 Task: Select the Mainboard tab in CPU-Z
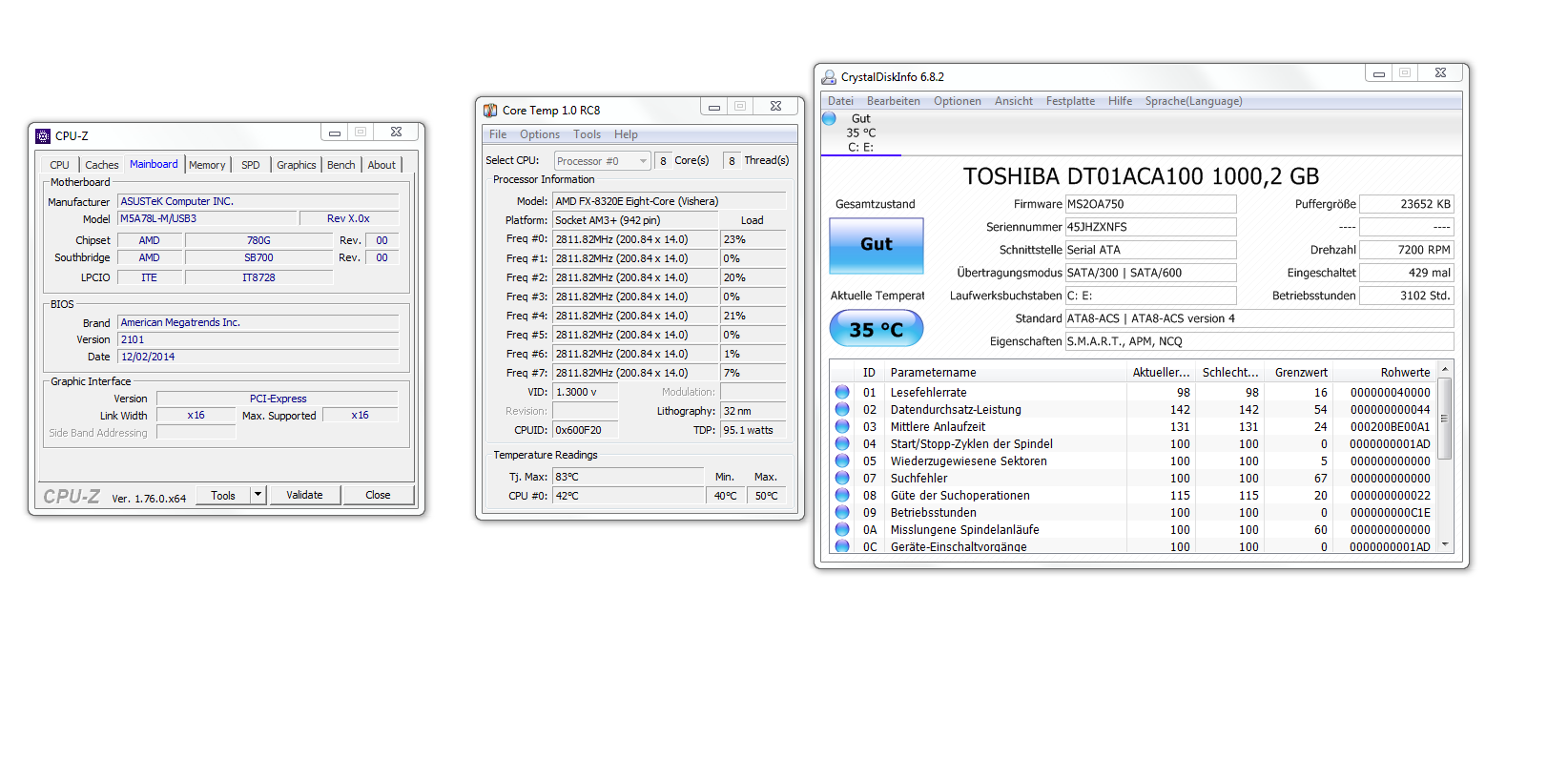(154, 164)
